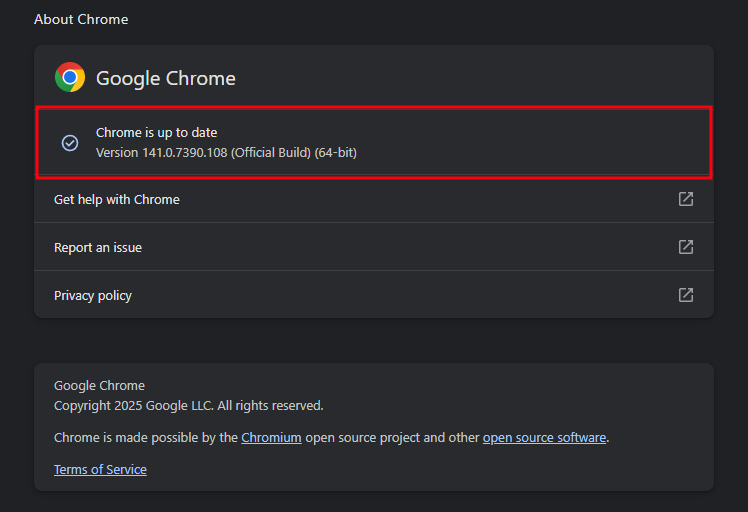748x512 pixels.
Task: Open the Terms of Service link
Action: [100, 470]
